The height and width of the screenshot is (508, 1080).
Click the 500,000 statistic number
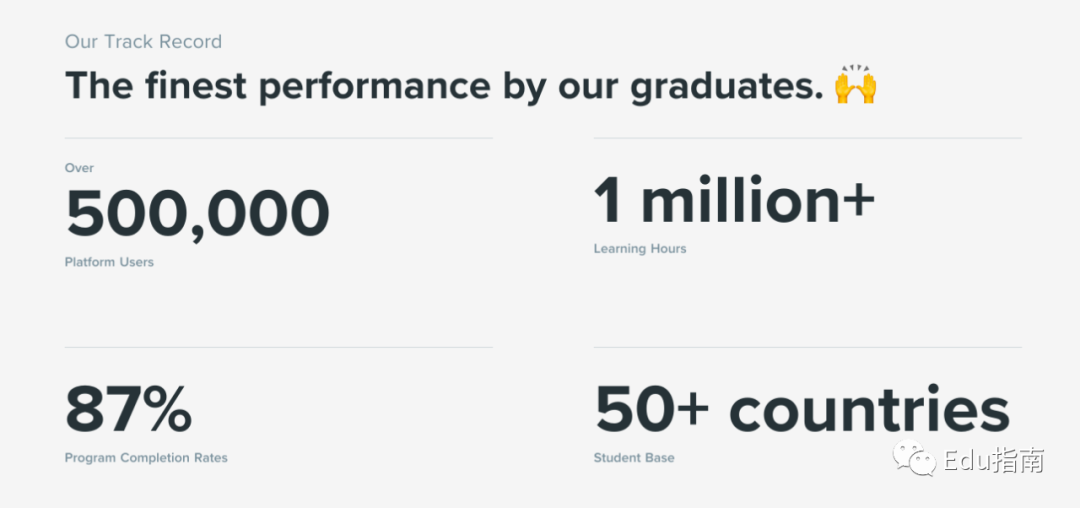pos(197,213)
